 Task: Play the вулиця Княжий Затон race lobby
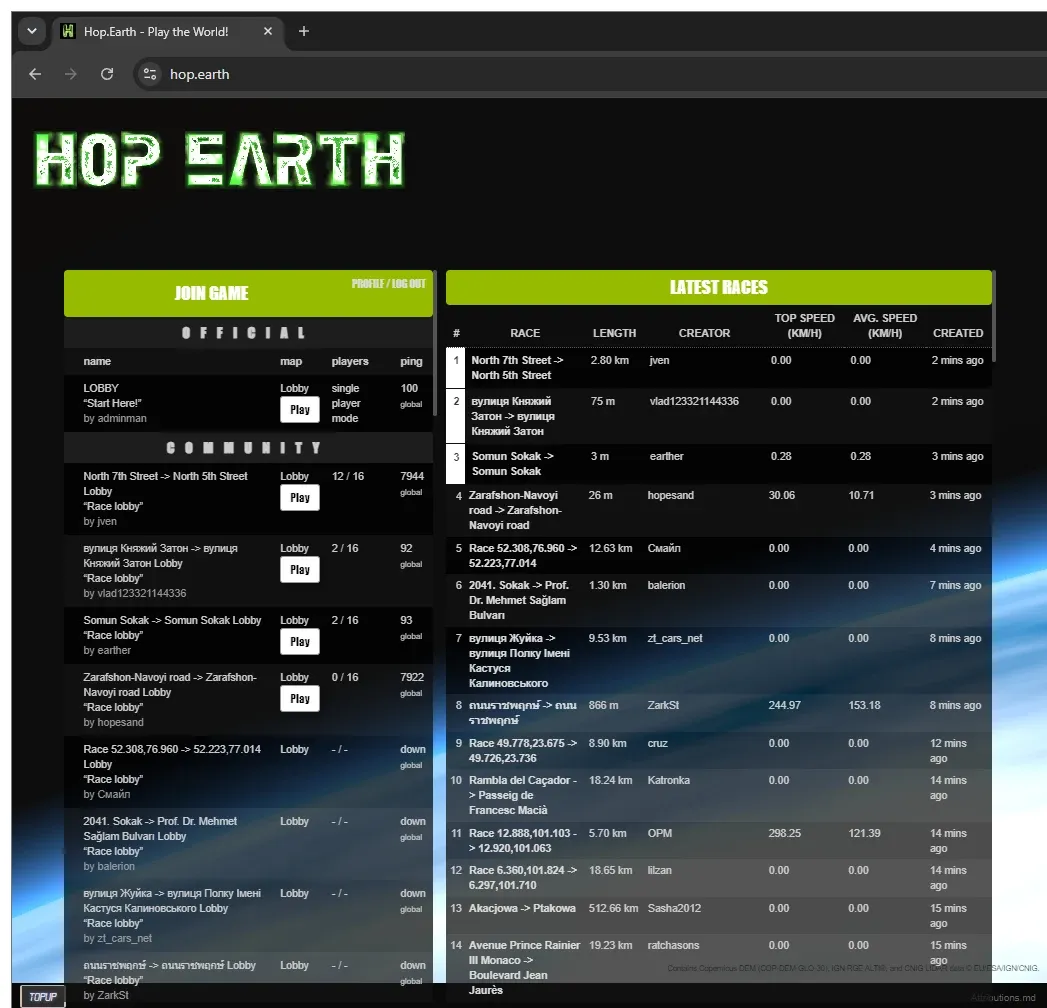coord(300,570)
